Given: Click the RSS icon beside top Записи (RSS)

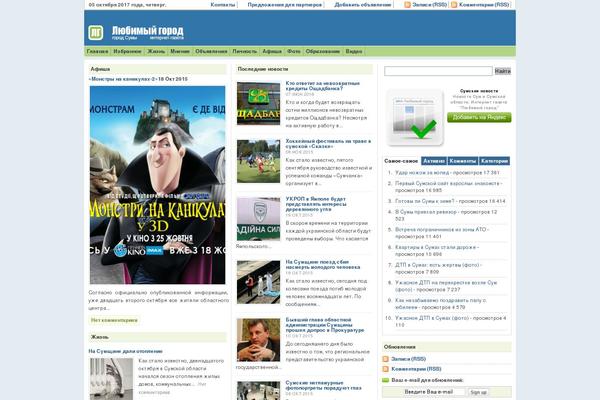Looking at the screenshot, I should coord(408,5).
